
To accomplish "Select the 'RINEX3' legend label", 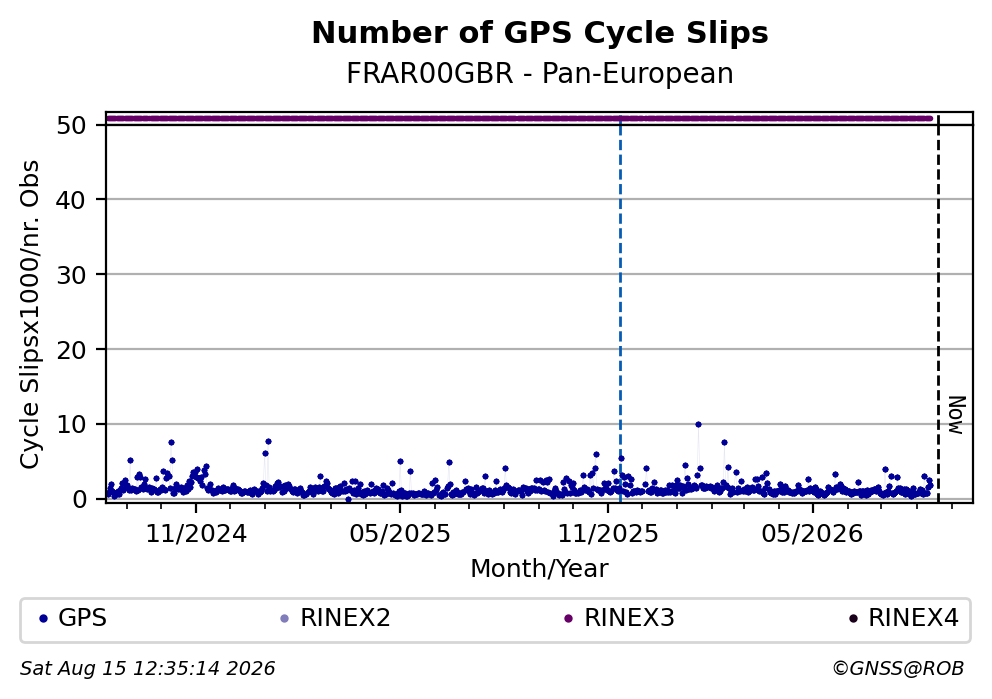I will [629, 618].
